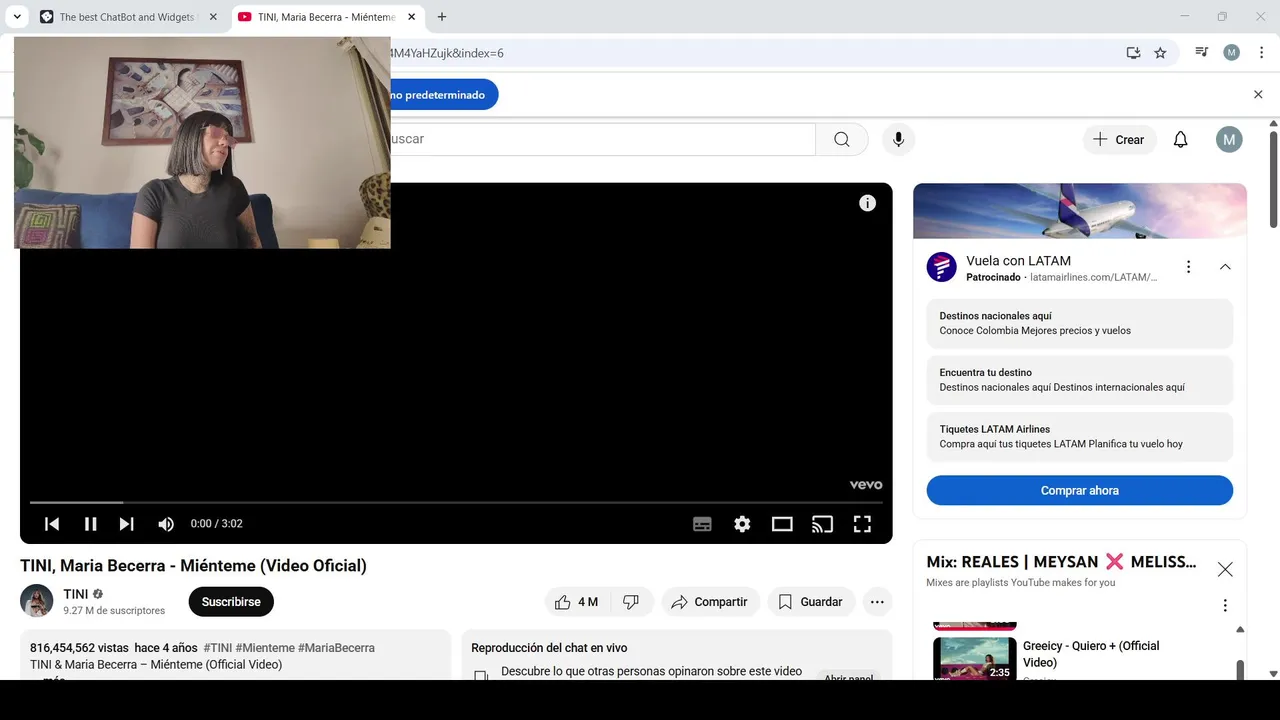Skip to previous video in playlist
Image resolution: width=1280 pixels, height=720 pixels.
click(x=52, y=524)
